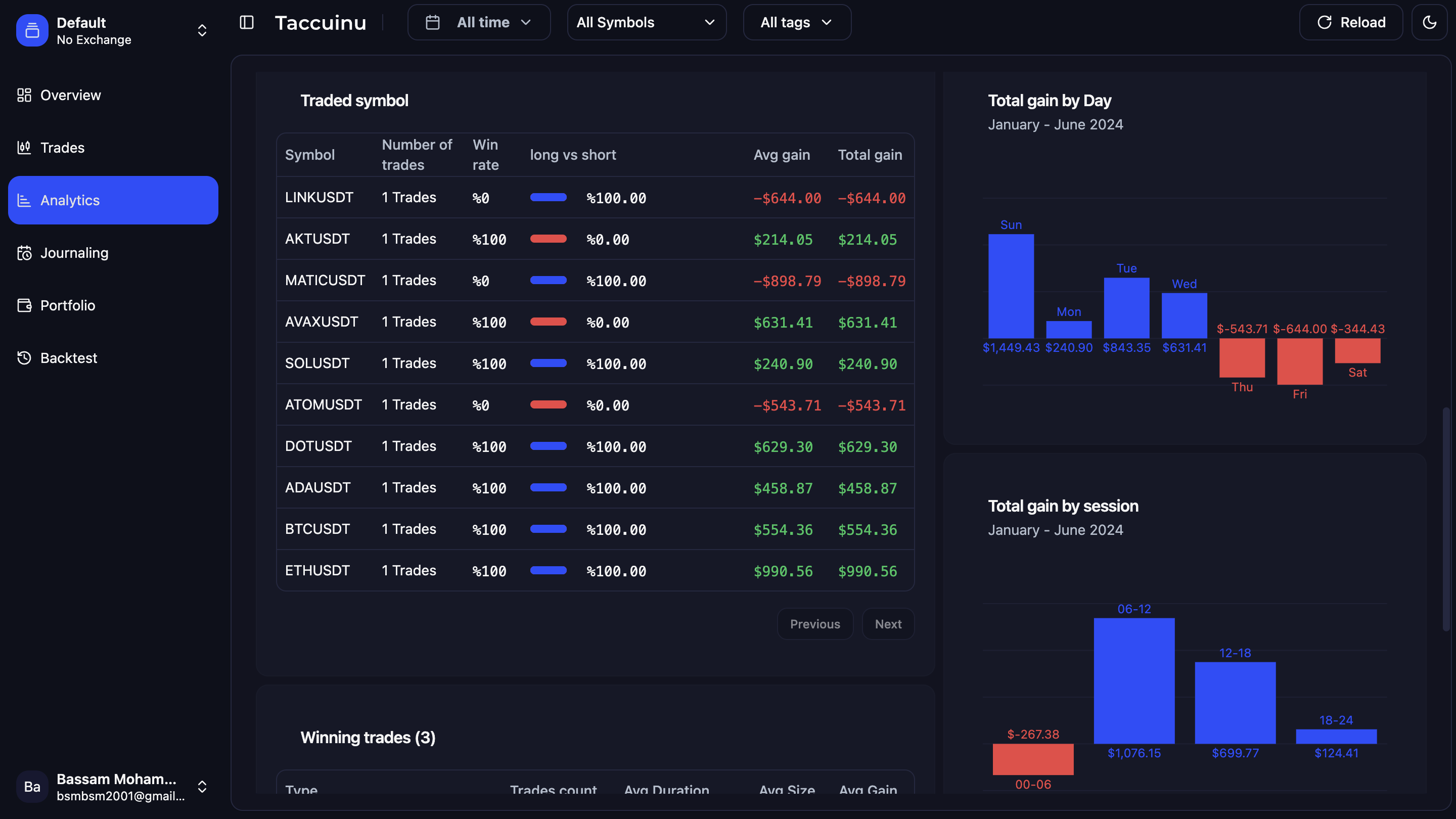Viewport: 1456px width, 819px height.
Task: Click the Journaling calendar icon
Action: click(24, 253)
